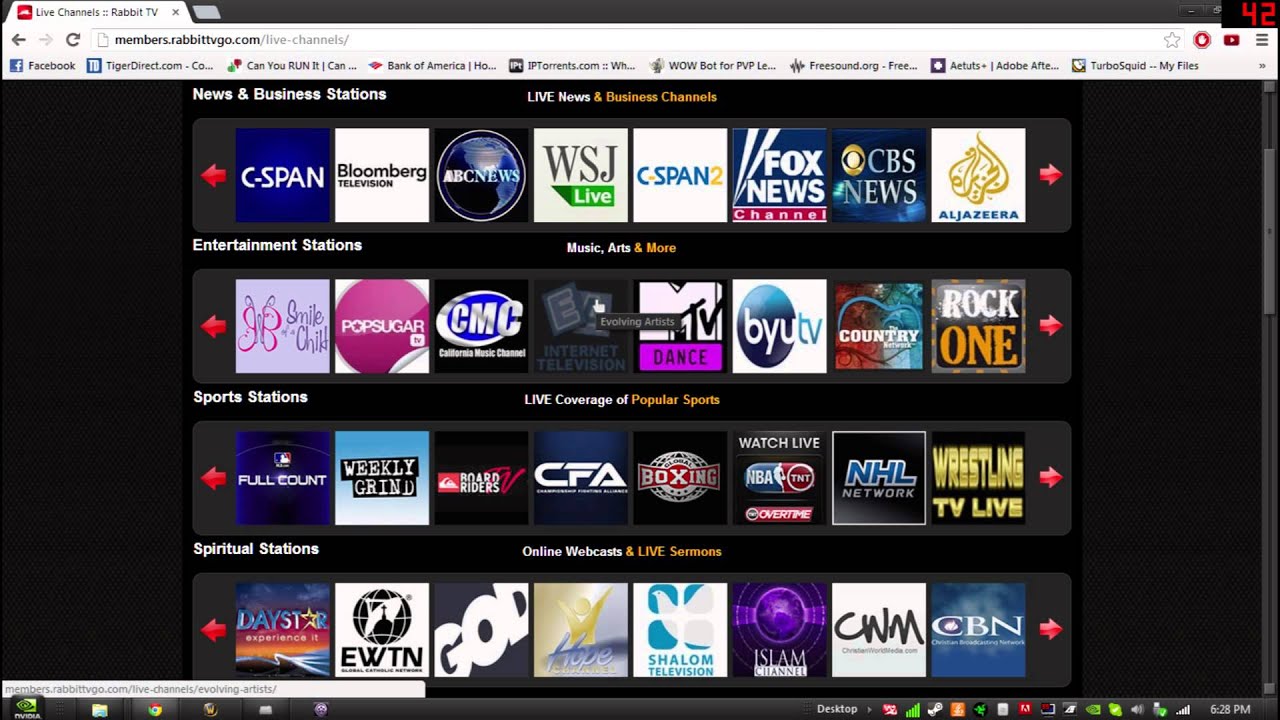Open the Rock One station
Image resolution: width=1280 pixels, height=720 pixels.
[x=978, y=326]
